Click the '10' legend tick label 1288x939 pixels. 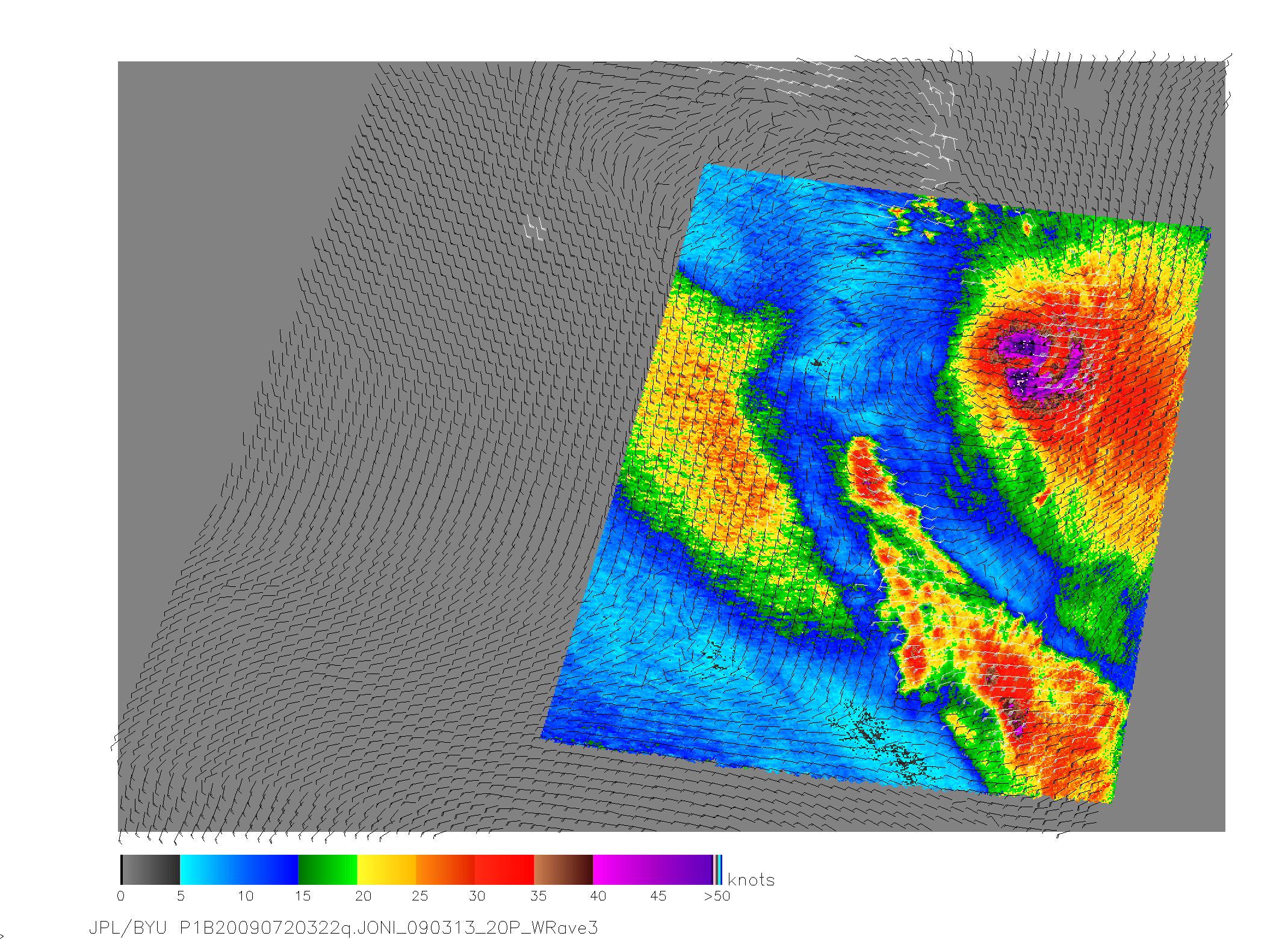(x=246, y=896)
